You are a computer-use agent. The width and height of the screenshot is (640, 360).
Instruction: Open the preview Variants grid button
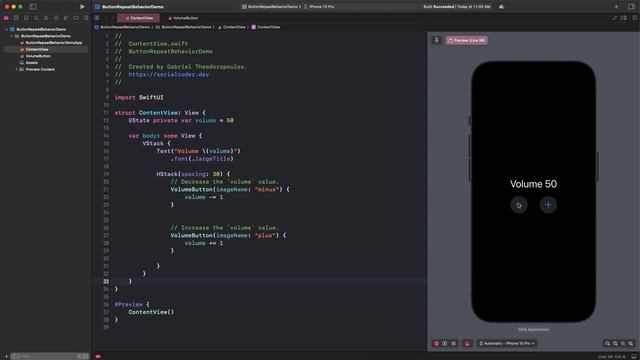point(453,343)
